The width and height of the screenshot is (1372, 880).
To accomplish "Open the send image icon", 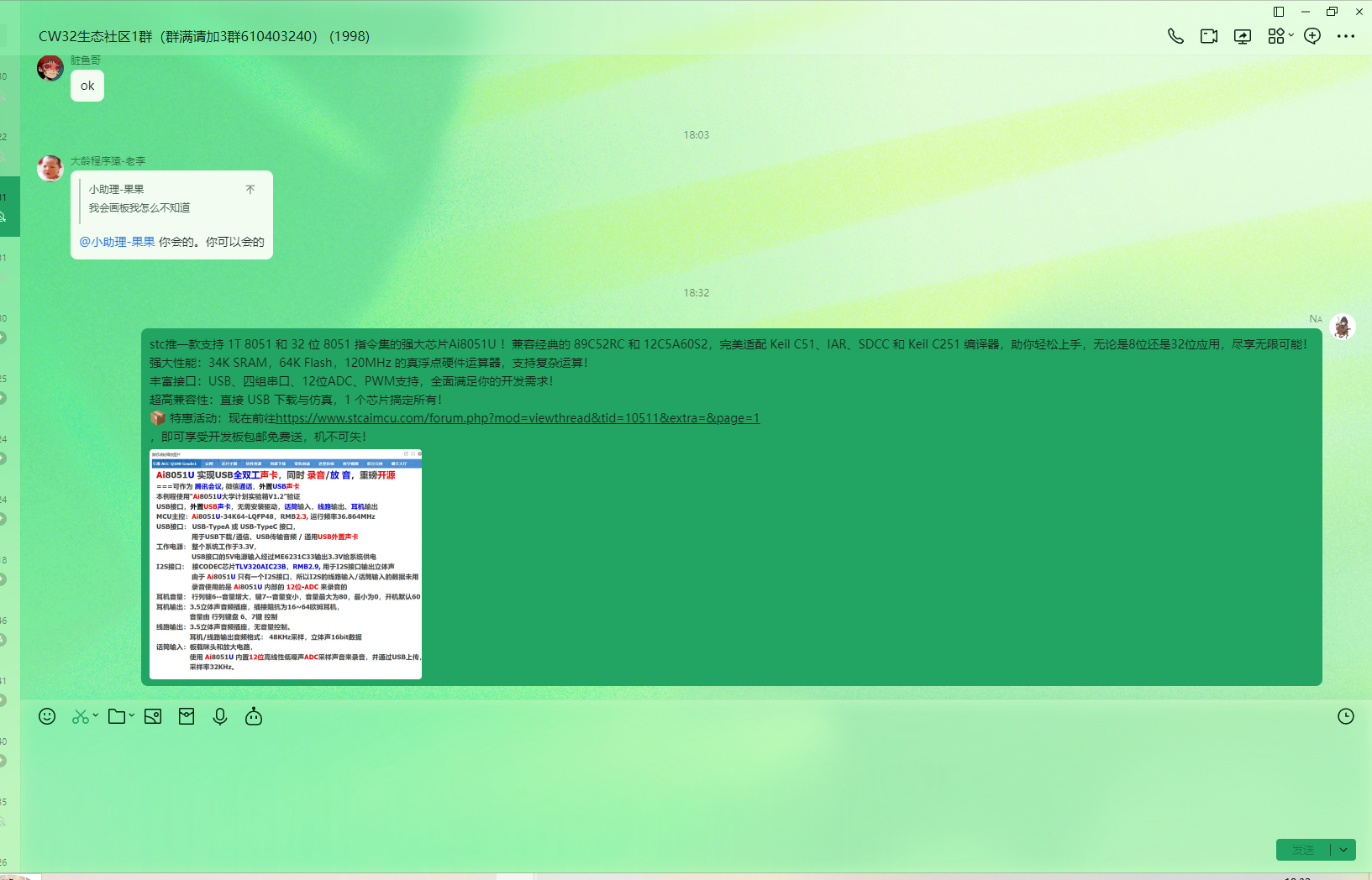I will coord(153,716).
